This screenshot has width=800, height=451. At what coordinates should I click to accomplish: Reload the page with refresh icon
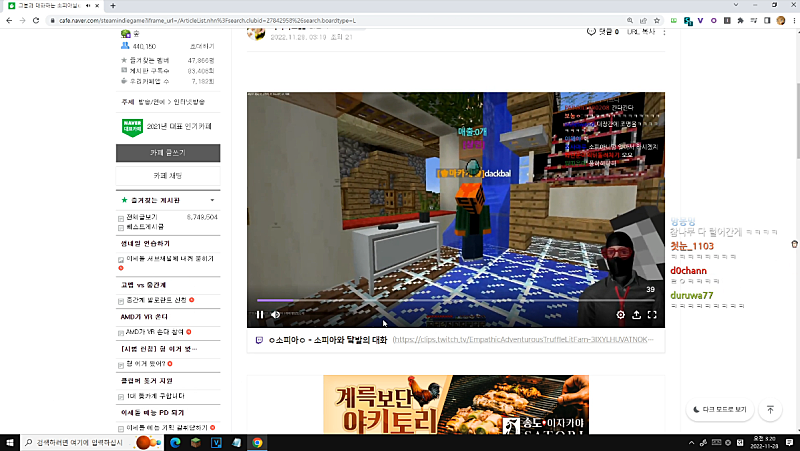pyautogui.click(x=36, y=20)
